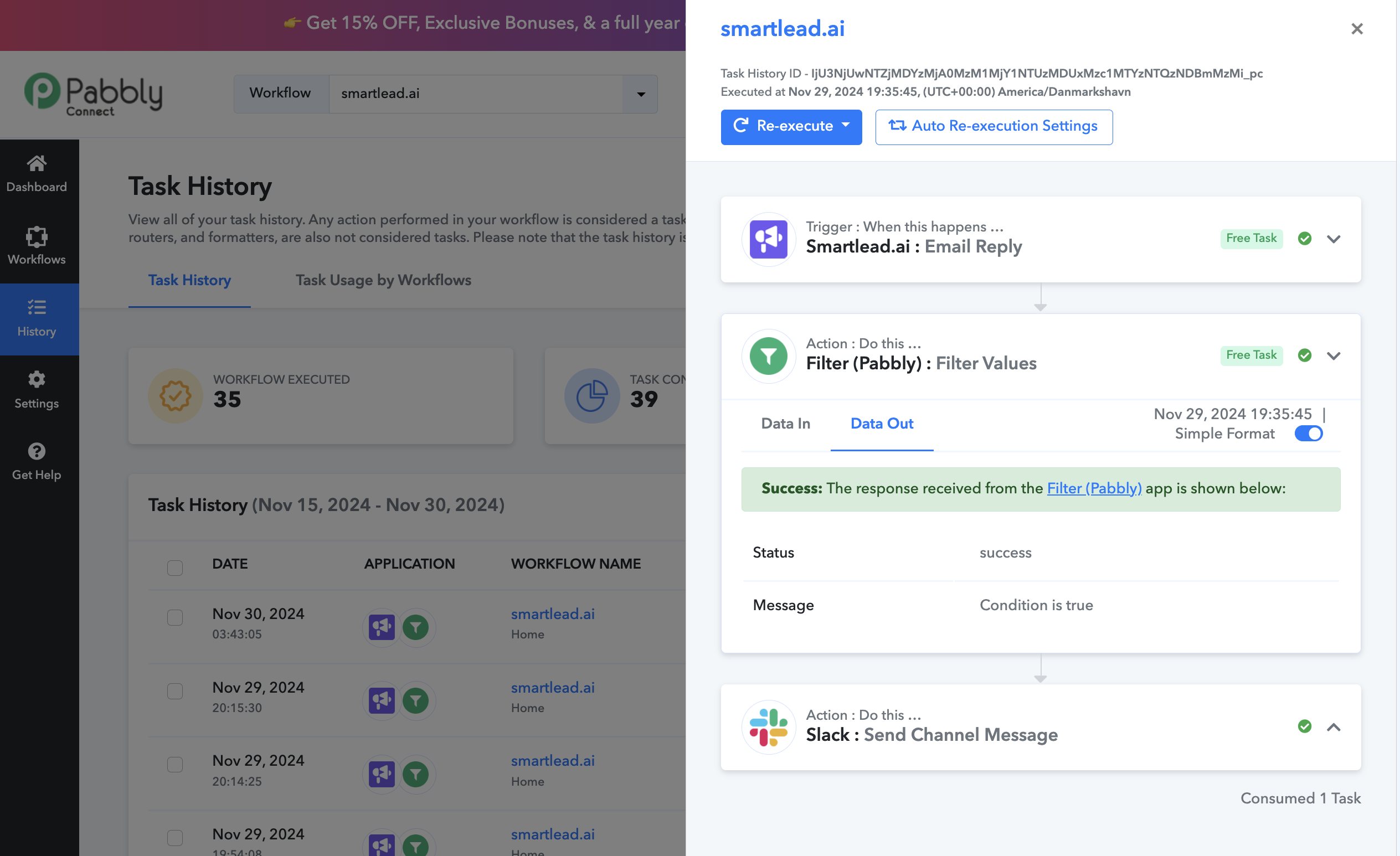
Task: Click Smartlead icon in 20:15:30 row
Action: pos(382,701)
